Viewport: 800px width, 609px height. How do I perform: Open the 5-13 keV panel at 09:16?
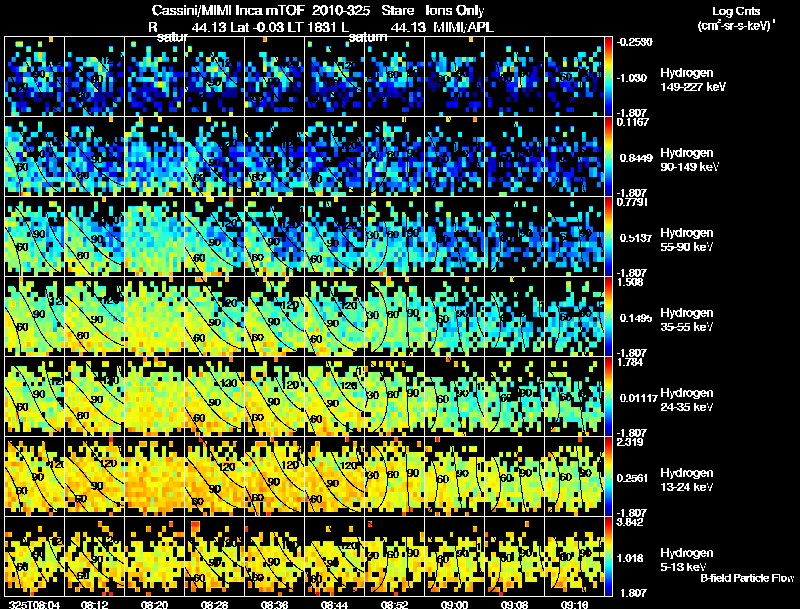[x=574, y=557]
